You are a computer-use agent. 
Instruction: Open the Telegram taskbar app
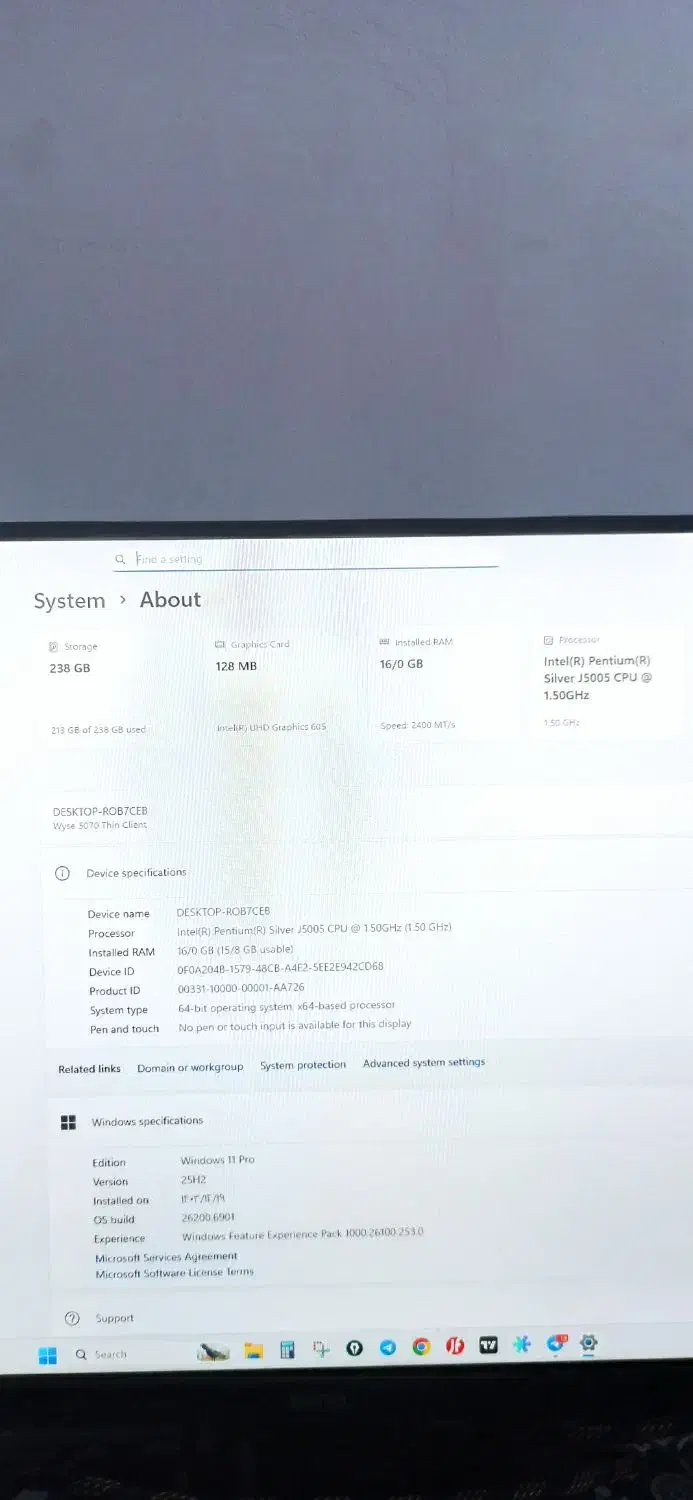(x=388, y=1348)
